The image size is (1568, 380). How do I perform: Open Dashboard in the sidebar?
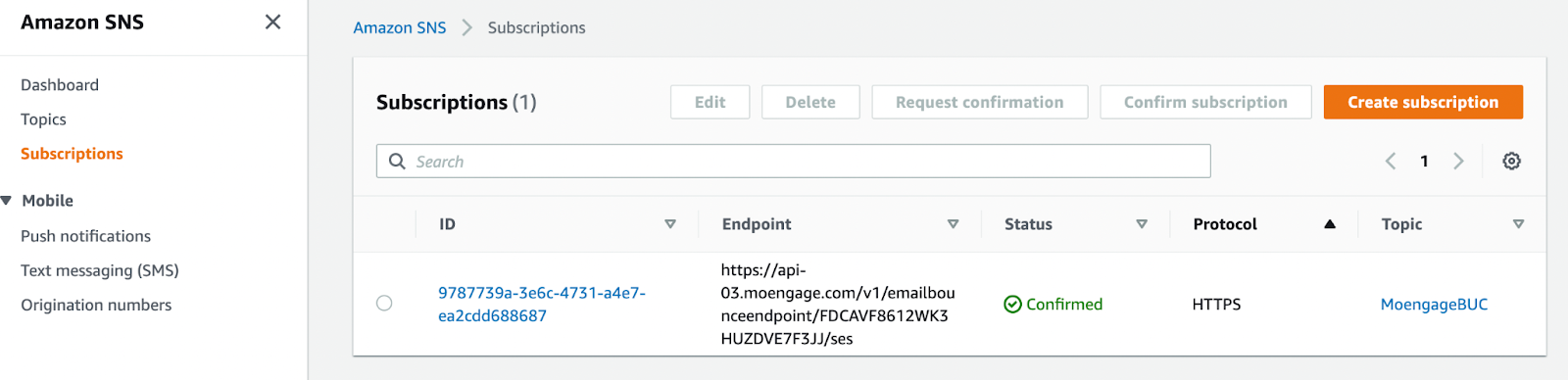point(60,85)
